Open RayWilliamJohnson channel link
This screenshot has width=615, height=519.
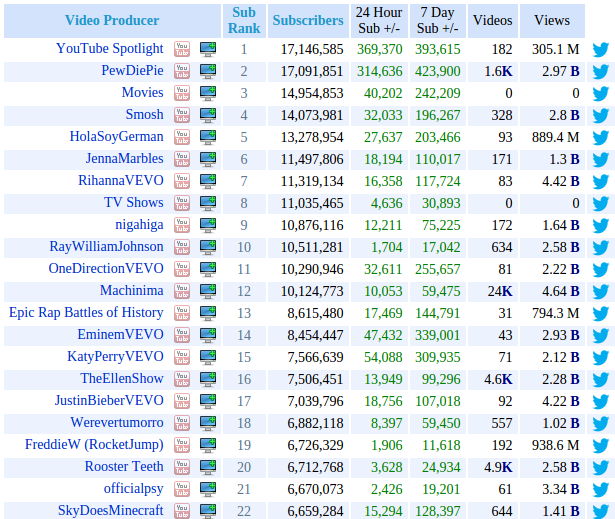[106, 247]
